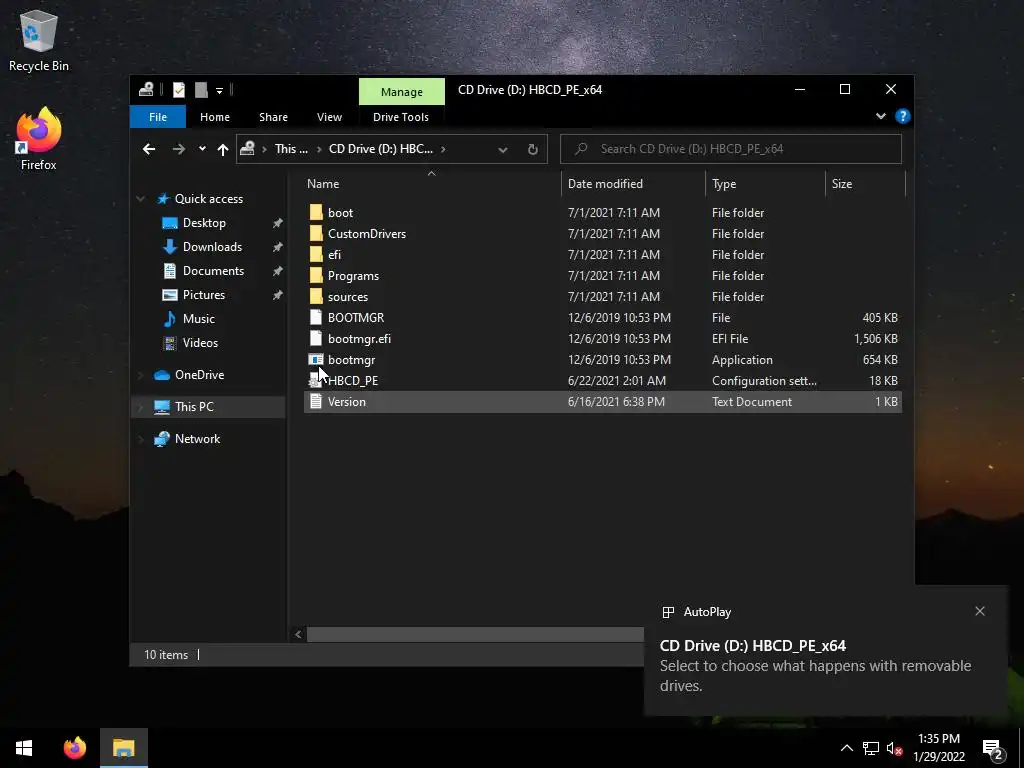1024x768 pixels.
Task: Select the sources folder
Action: [602, 296]
